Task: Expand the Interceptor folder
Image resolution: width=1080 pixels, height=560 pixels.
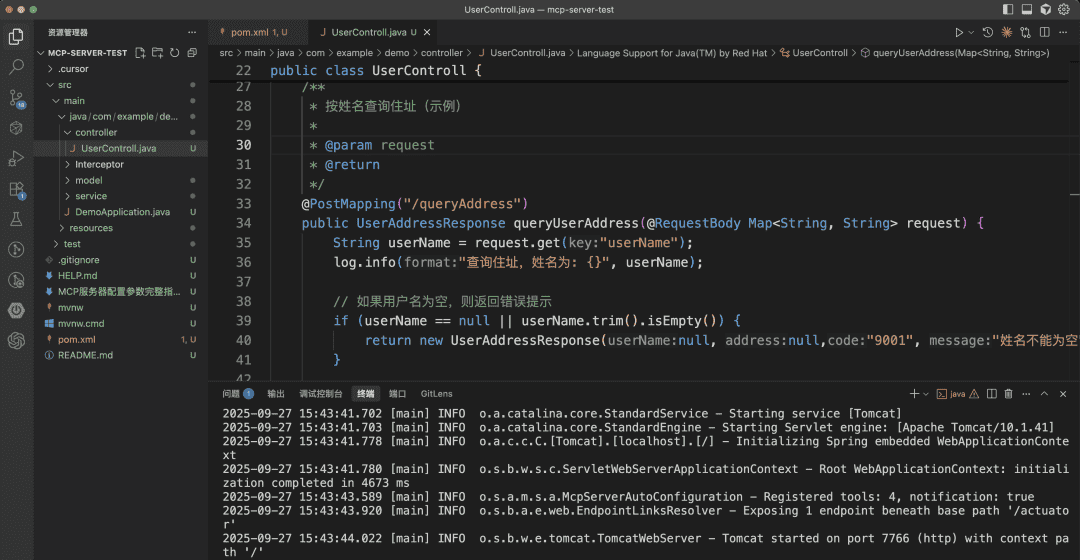Action: pyautogui.click(x=99, y=164)
